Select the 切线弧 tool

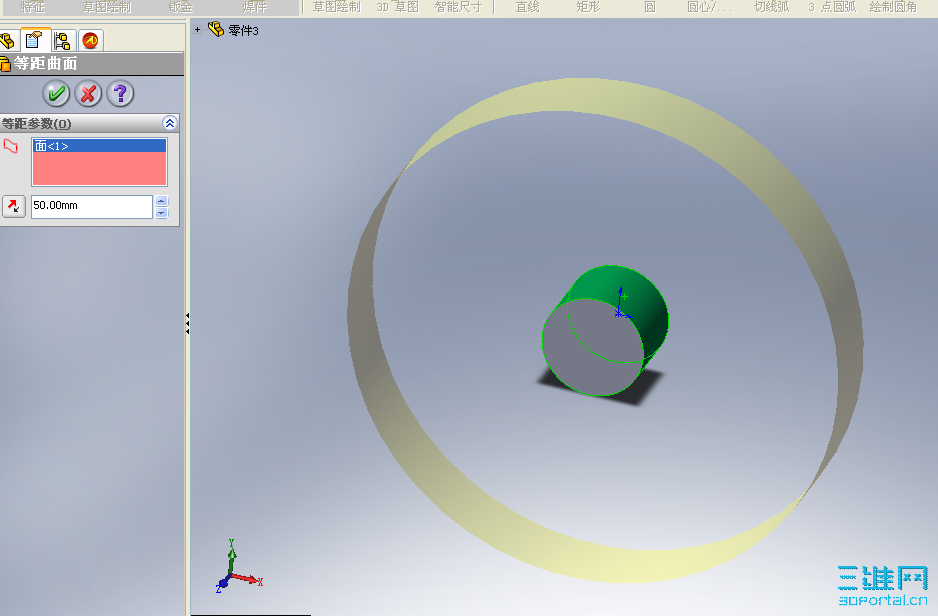coord(772,7)
